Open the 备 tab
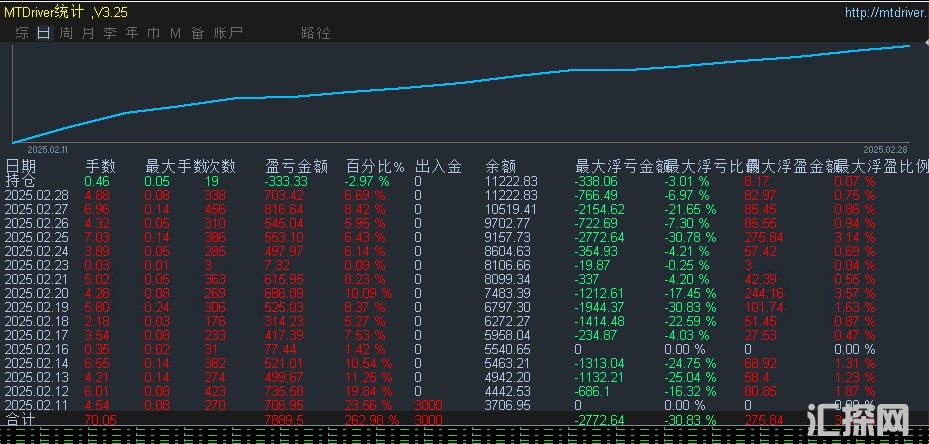Image resolution: width=929 pixels, height=444 pixels. (x=197, y=33)
